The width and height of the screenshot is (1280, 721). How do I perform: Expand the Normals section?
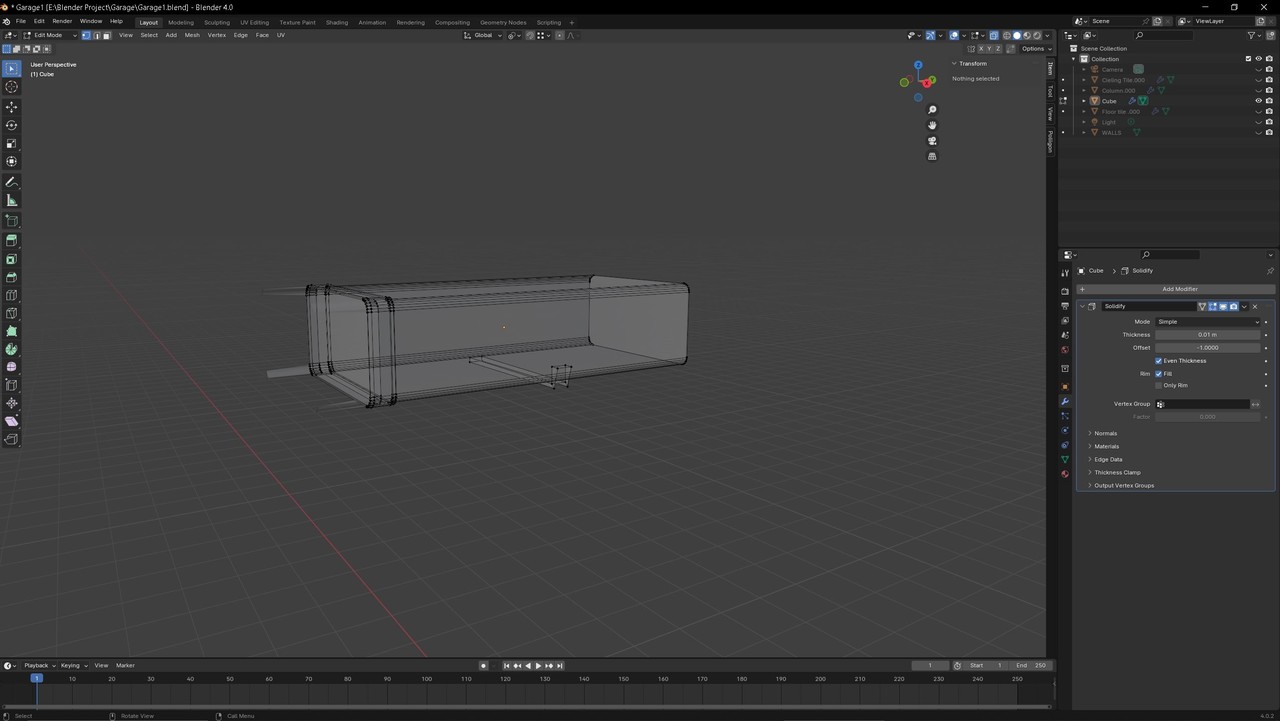[1105, 434]
